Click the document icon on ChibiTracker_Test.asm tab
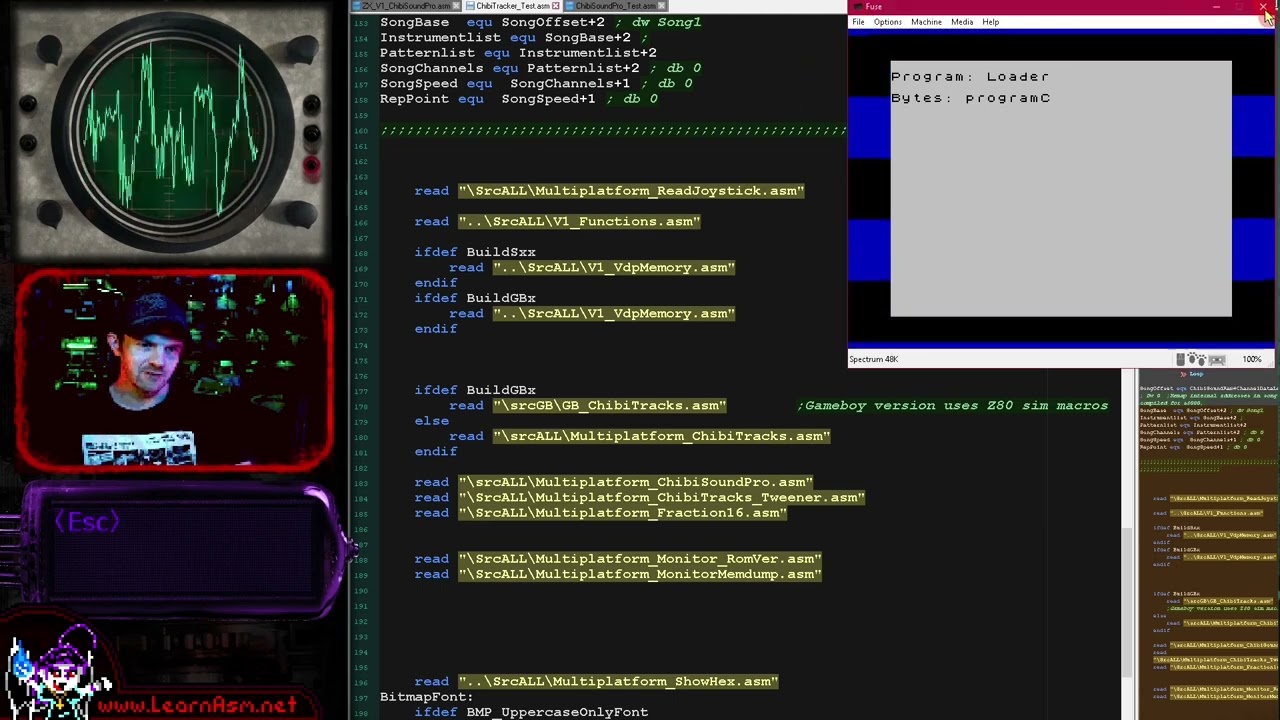1280x720 pixels. tap(470, 5)
